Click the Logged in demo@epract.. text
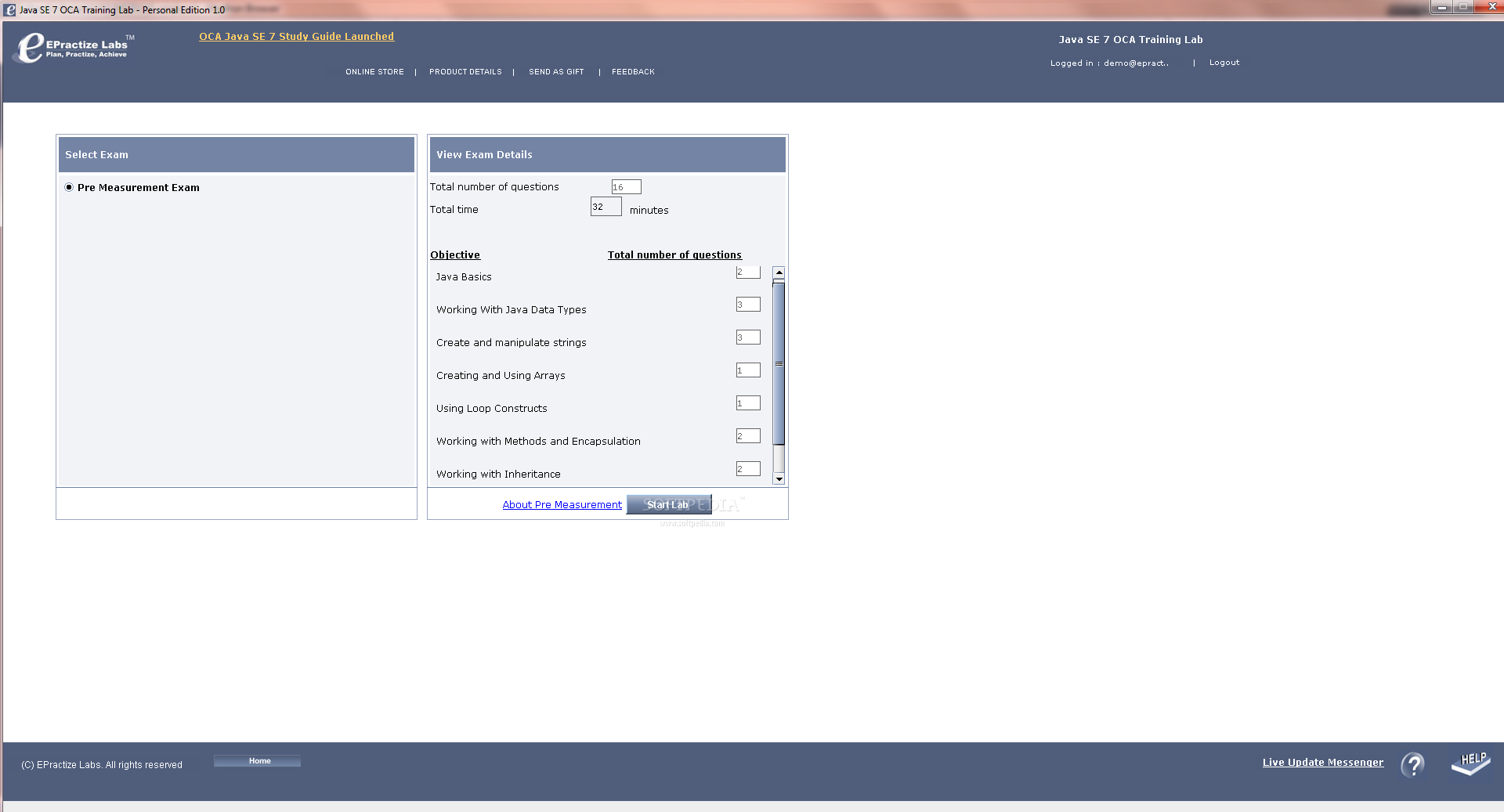Image resolution: width=1504 pixels, height=812 pixels. pyautogui.click(x=1109, y=63)
